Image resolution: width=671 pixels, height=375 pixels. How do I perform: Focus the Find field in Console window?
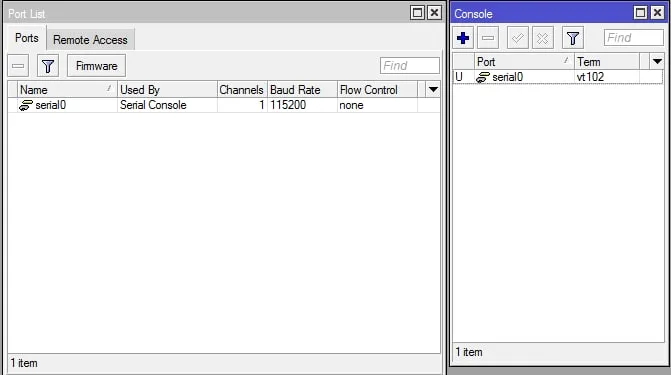tap(633, 38)
